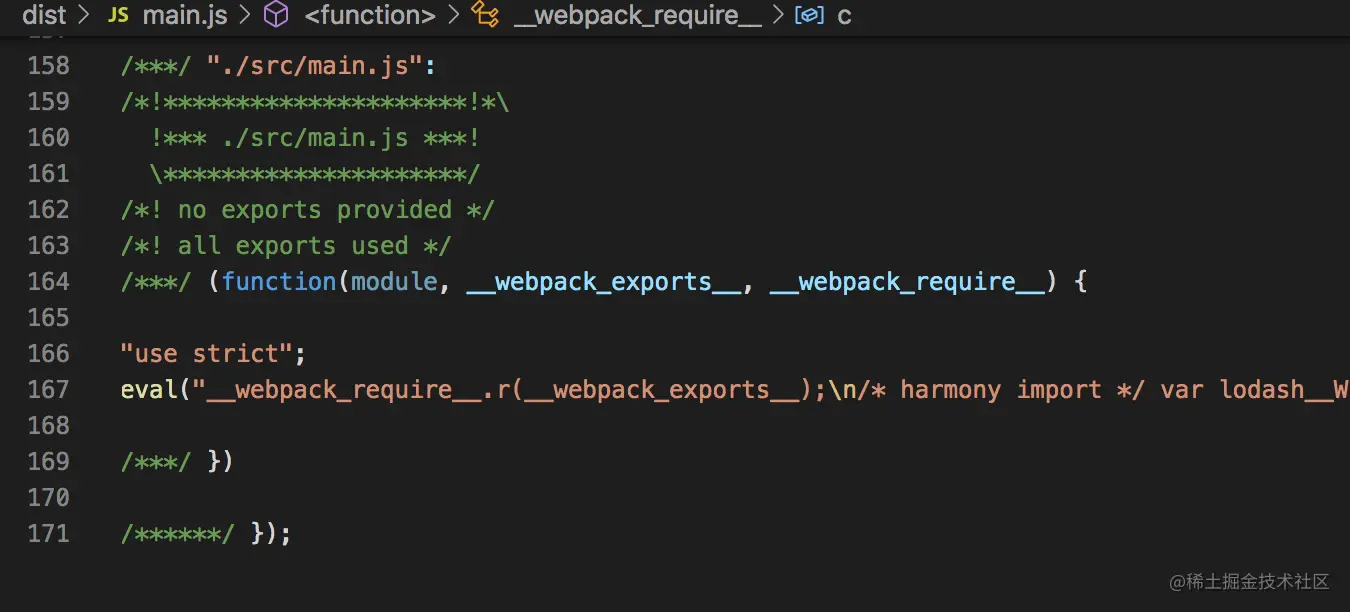This screenshot has width=1350, height=612.
Task: Click line number 171 in the gutter
Action: pos(48,534)
